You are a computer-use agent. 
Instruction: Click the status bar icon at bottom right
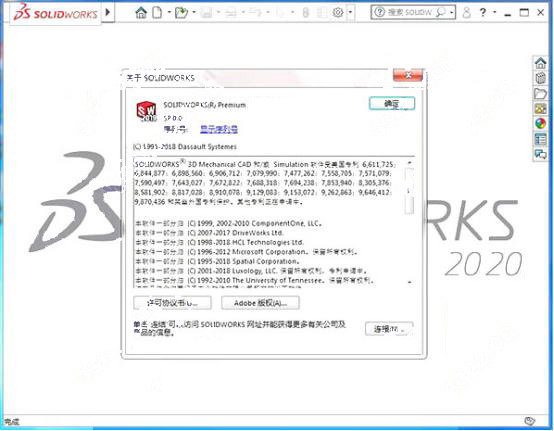pyautogui.click(x=529, y=421)
